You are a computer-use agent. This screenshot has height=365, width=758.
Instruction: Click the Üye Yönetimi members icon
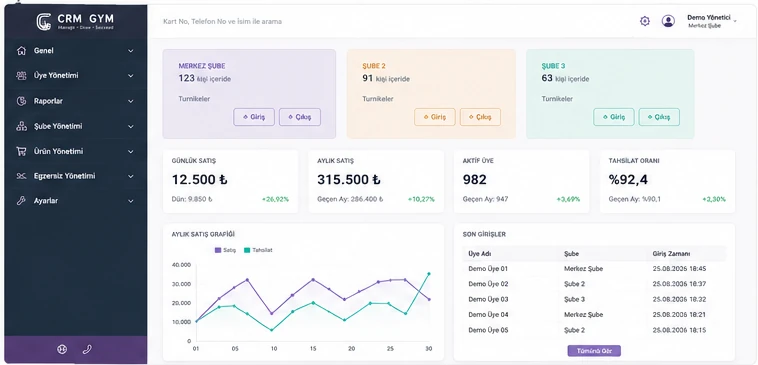click(21, 76)
